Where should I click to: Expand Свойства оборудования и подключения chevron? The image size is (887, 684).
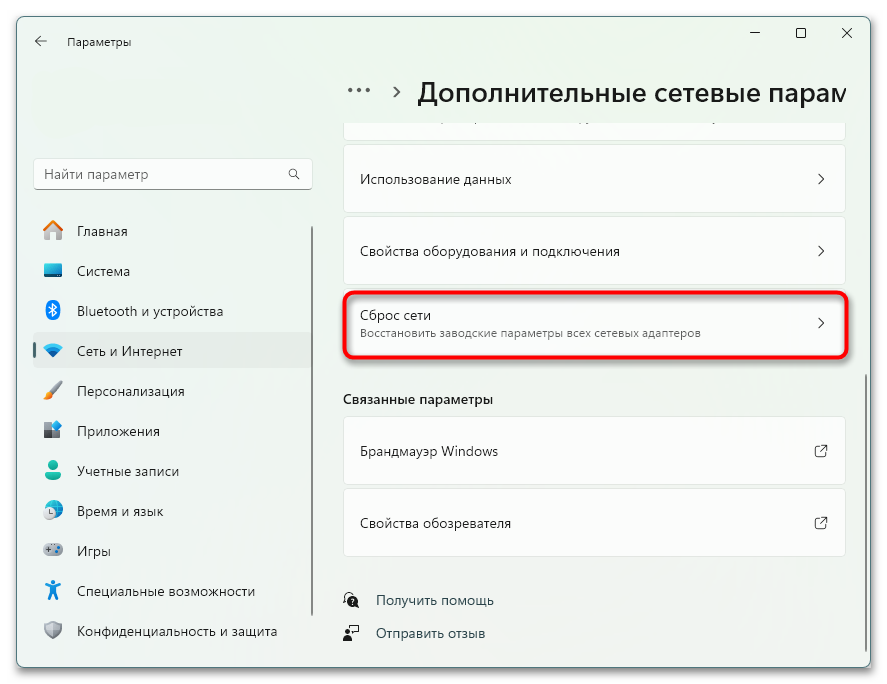click(821, 251)
